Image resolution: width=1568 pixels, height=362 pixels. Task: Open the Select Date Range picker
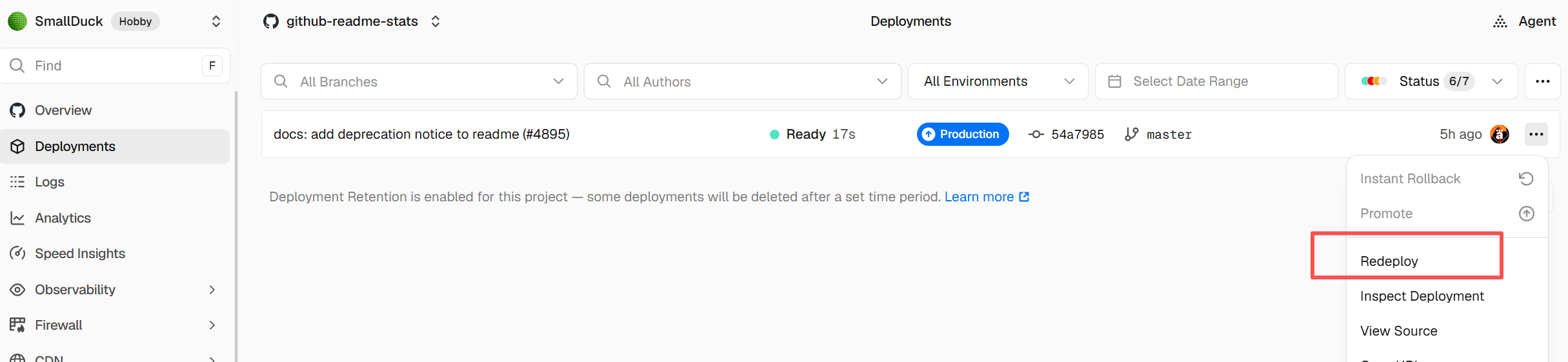1216,81
